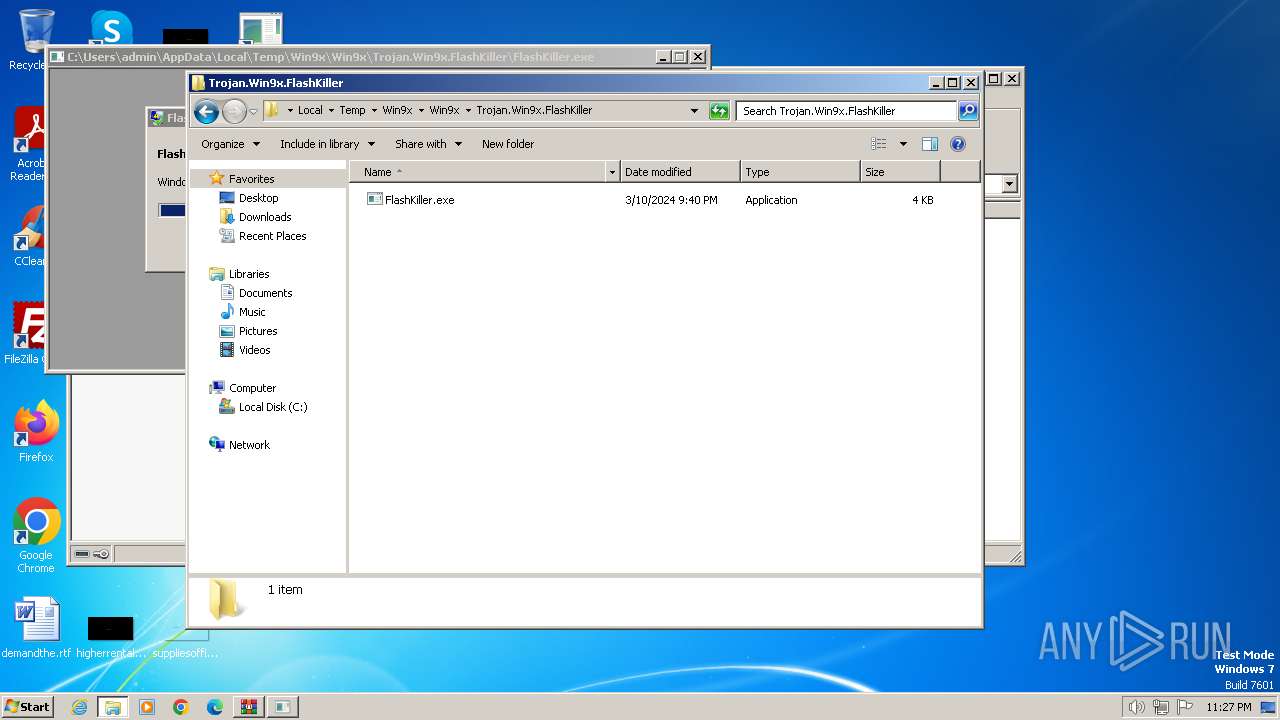Viewport: 1280px width, 720px height.
Task: Sort by the Size column header
Action: pos(900,172)
